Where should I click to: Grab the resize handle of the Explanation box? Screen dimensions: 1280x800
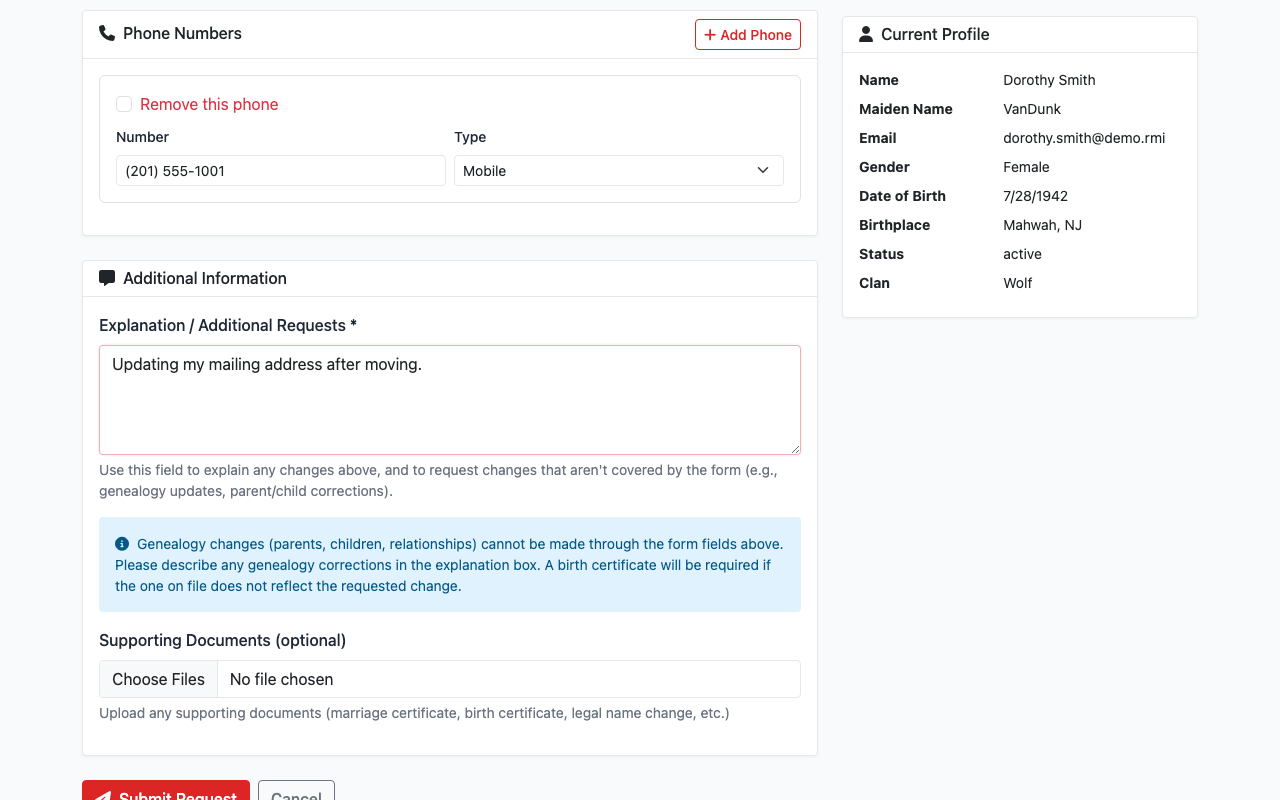coord(795,449)
